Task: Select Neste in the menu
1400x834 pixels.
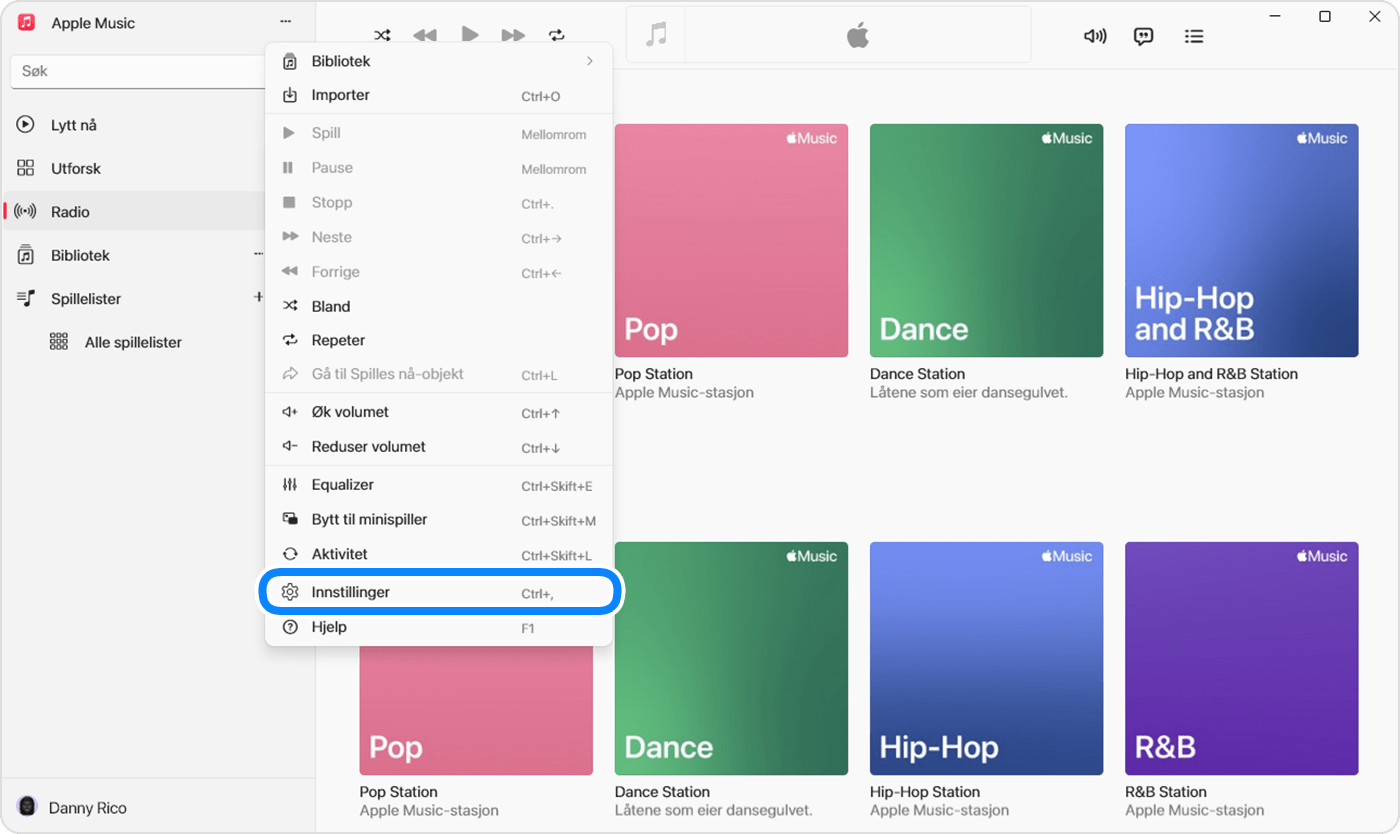Action: (x=438, y=237)
